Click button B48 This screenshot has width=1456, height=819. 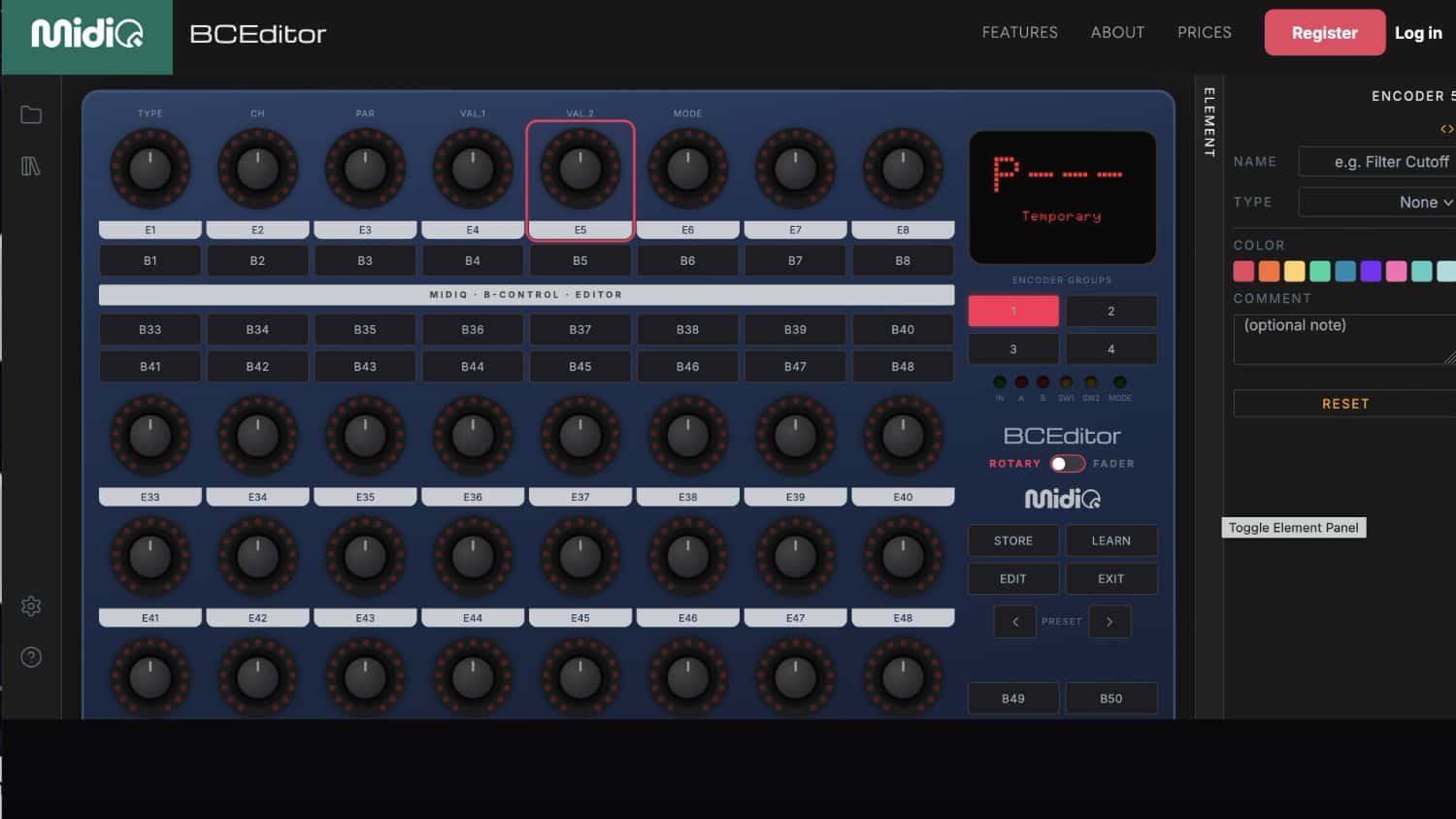pos(903,367)
